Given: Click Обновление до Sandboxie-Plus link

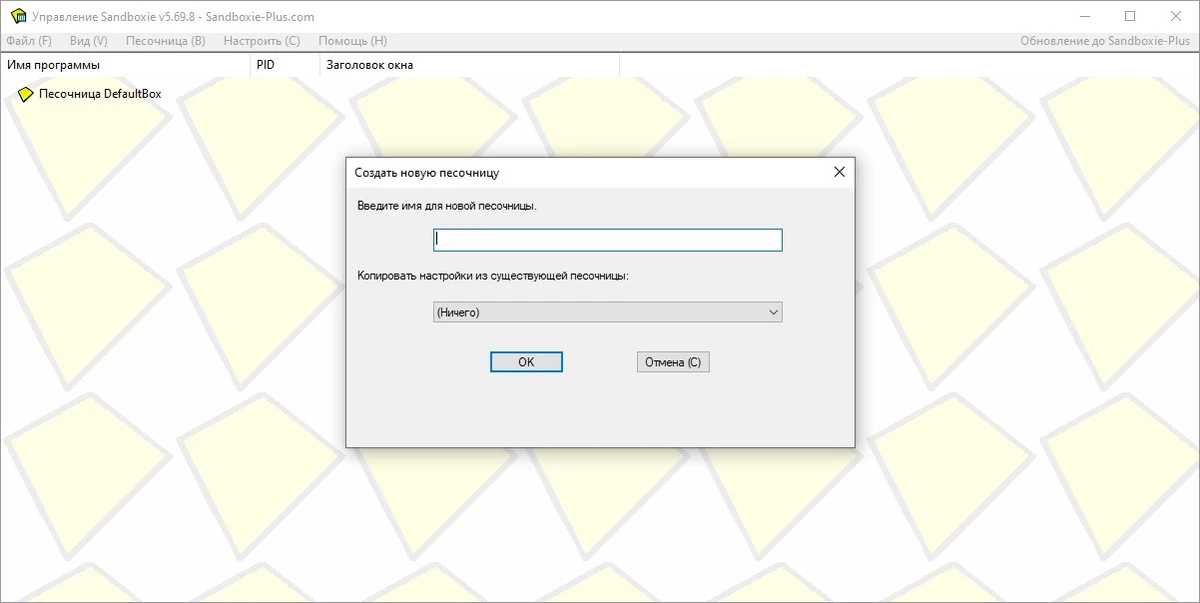Looking at the screenshot, I should pyautogui.click(x=1106, y=41).
